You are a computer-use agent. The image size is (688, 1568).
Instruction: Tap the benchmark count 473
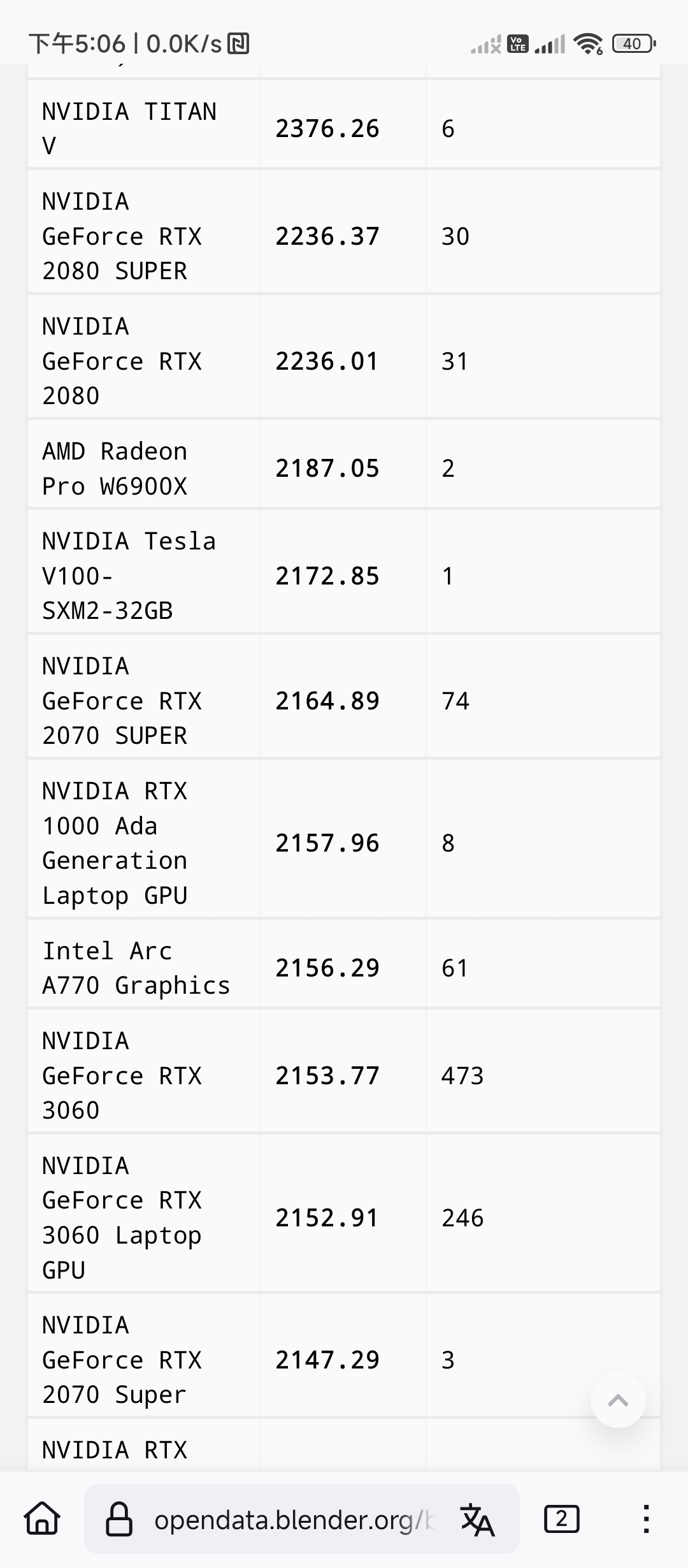click(462, 1076)
